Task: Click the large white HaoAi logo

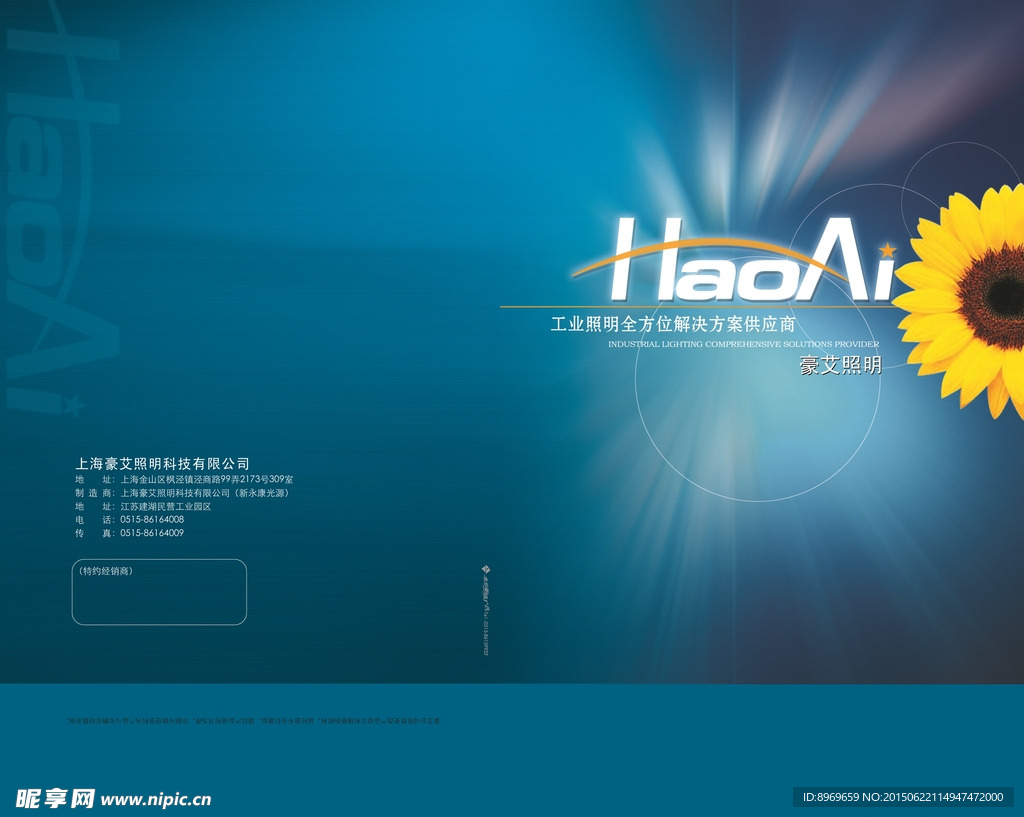Action: 735,259
